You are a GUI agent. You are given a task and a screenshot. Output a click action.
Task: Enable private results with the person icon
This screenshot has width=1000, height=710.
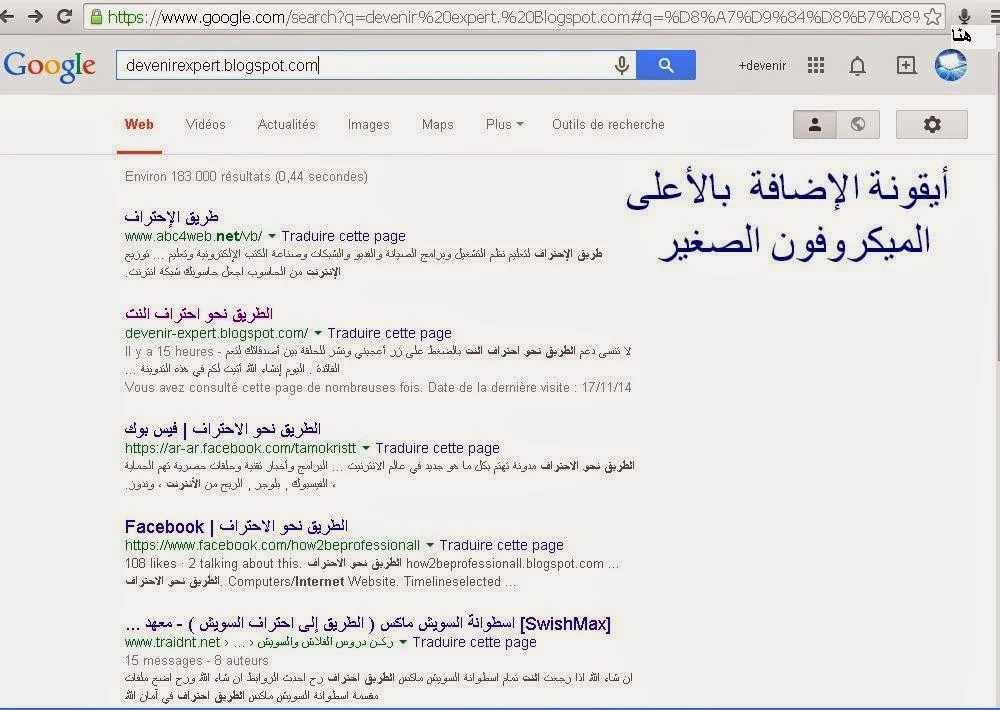(814, 124)
